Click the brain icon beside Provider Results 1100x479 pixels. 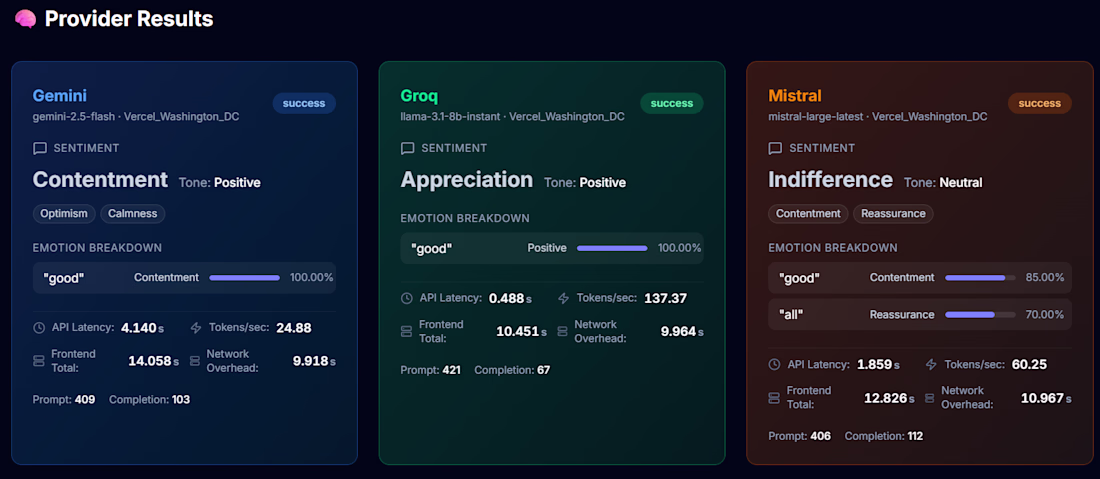coord(25,20)
